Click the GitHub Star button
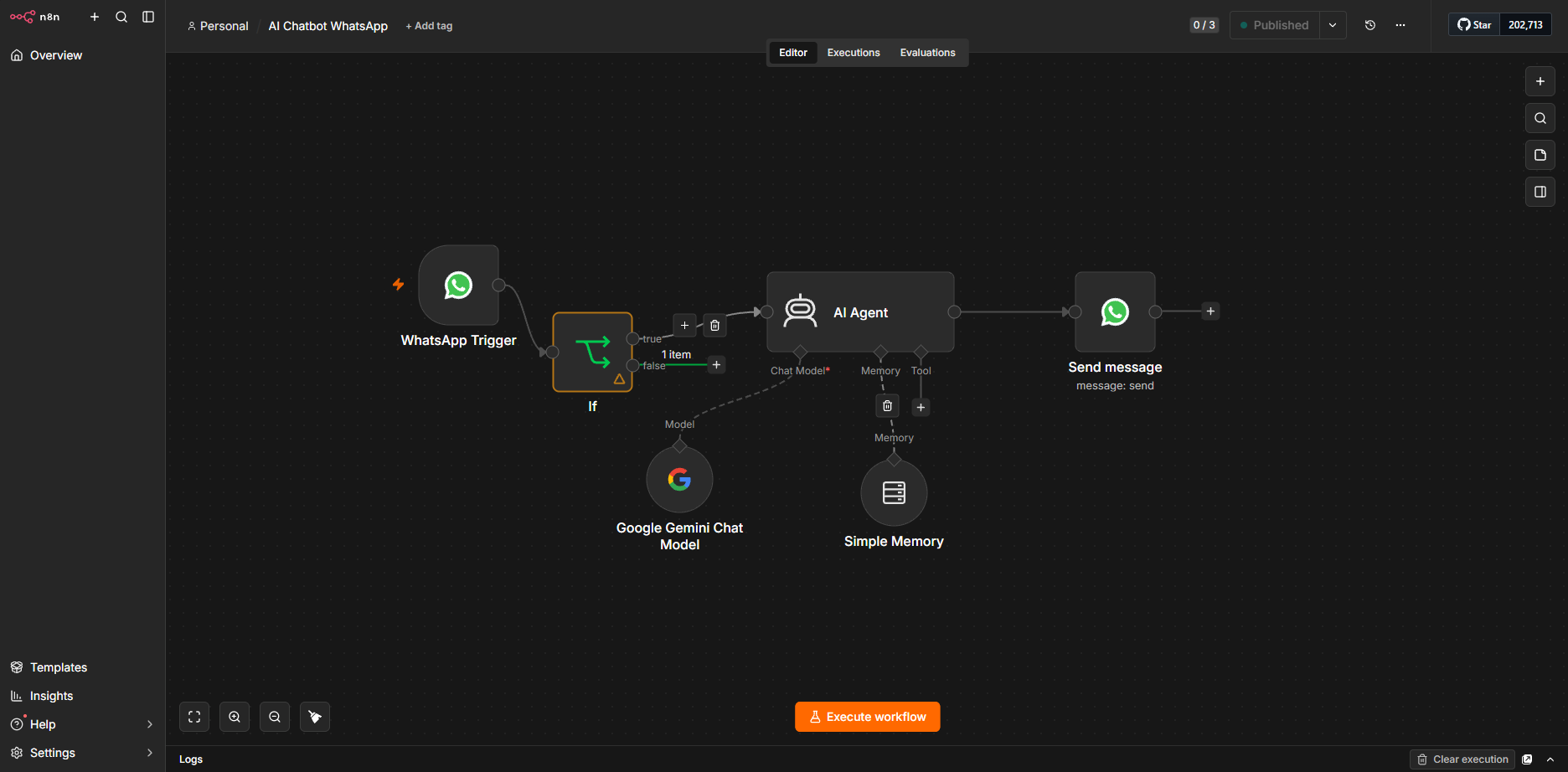 tap(1474, 25)
